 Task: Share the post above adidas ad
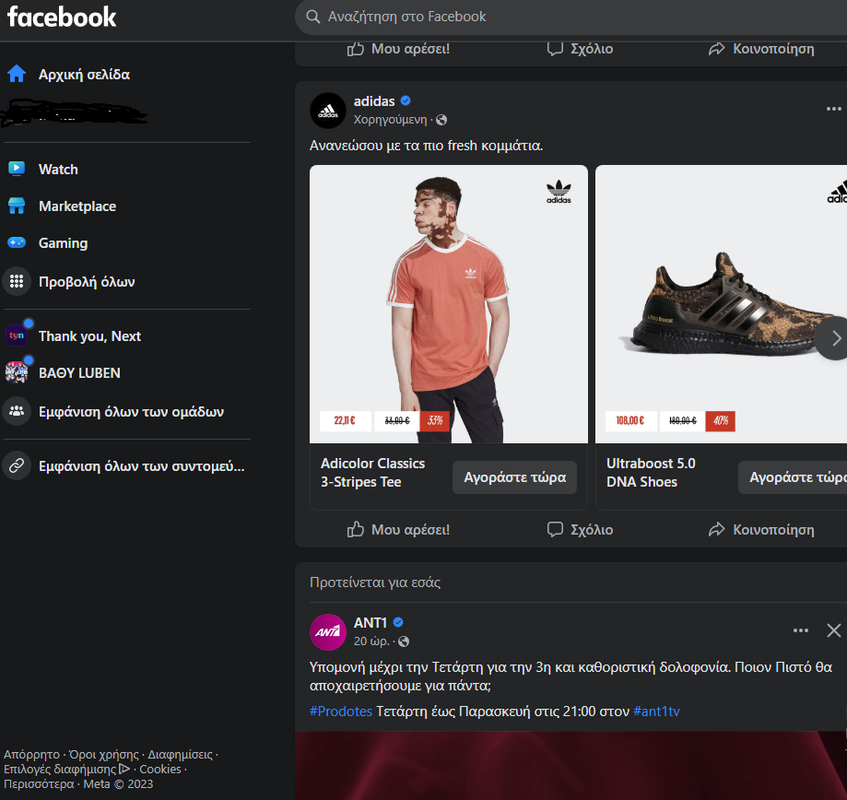click(x=761, y=49)
